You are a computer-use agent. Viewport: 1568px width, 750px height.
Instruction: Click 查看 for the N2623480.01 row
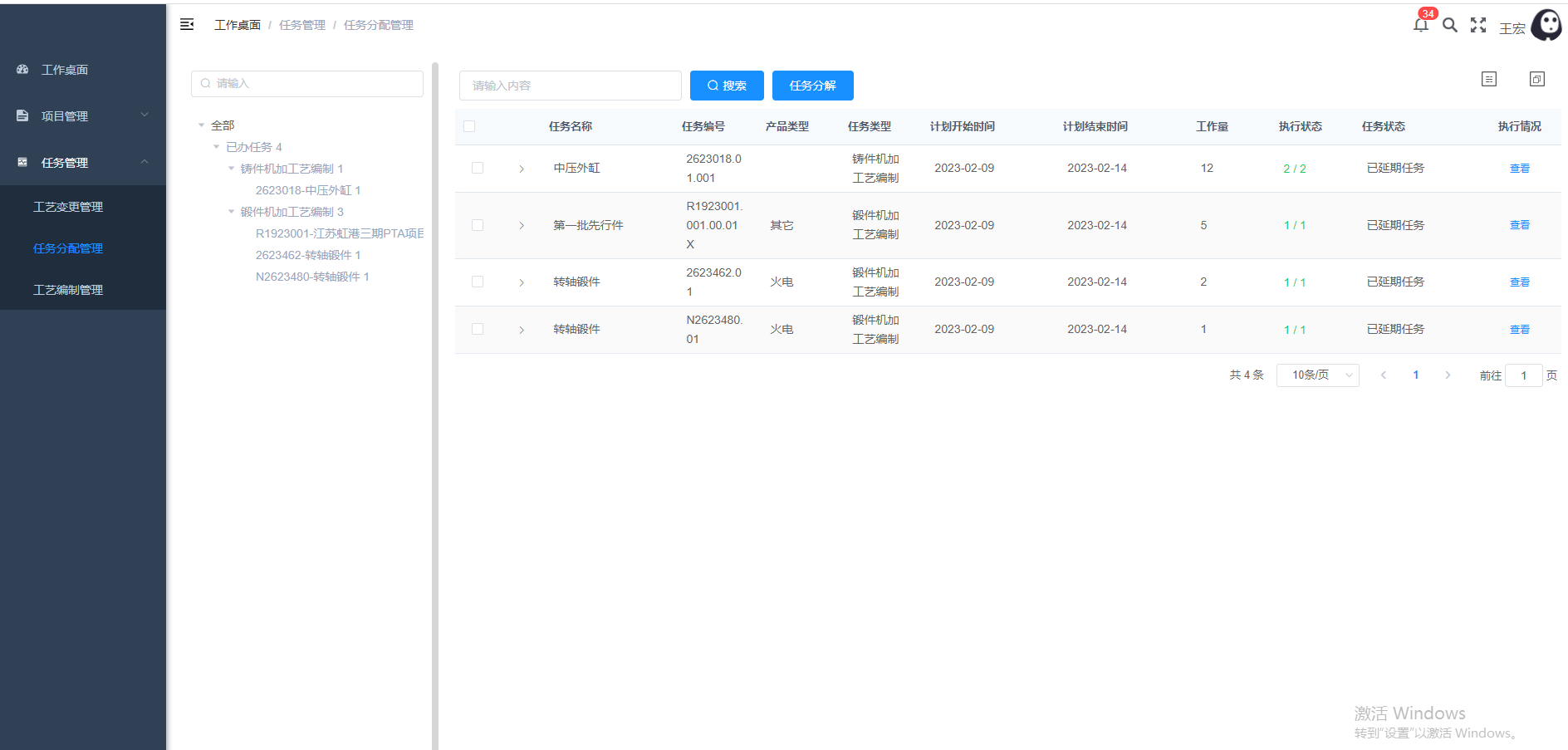(x=1520, y=330)
